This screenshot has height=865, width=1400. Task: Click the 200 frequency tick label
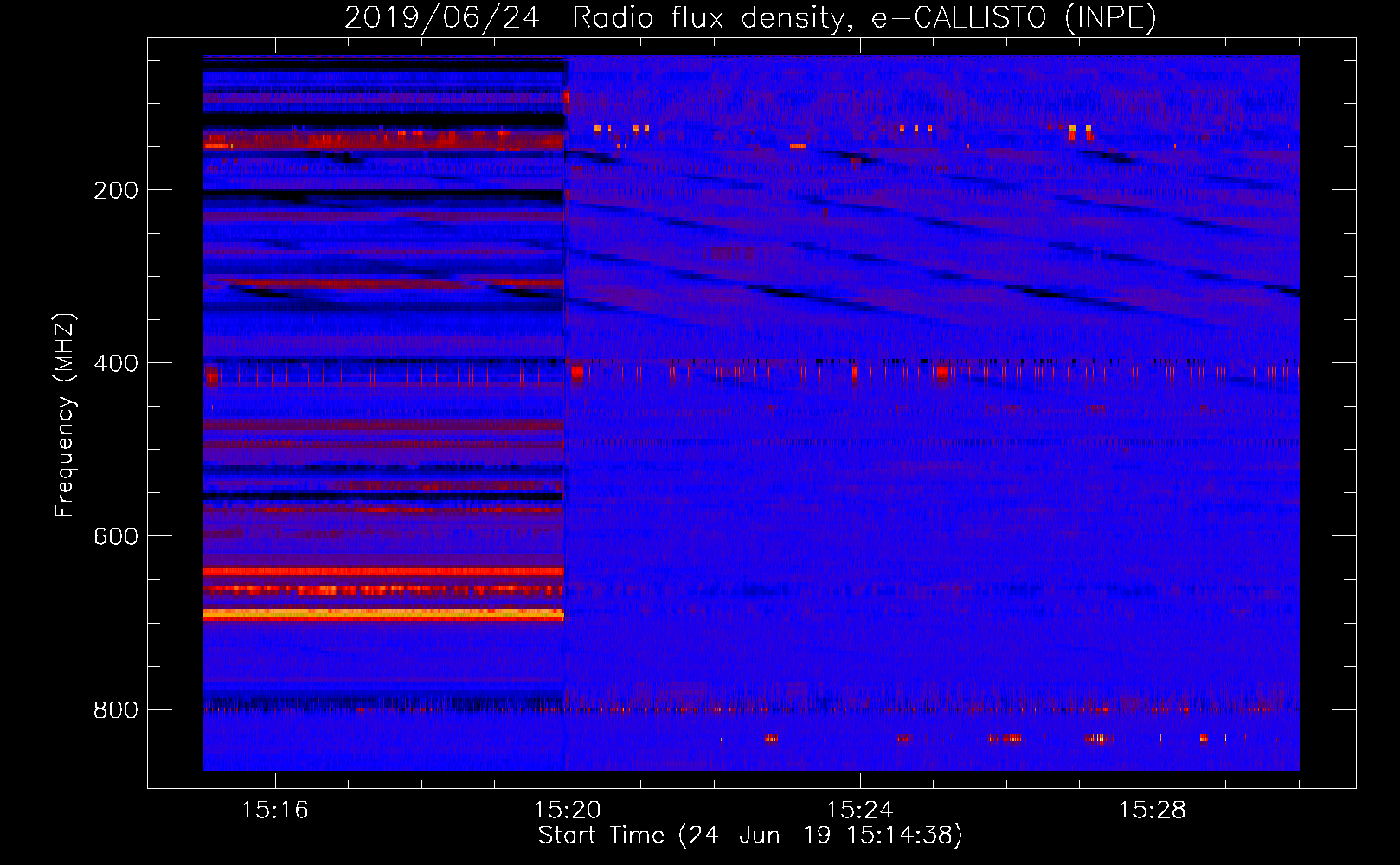[x=116, y=190]
